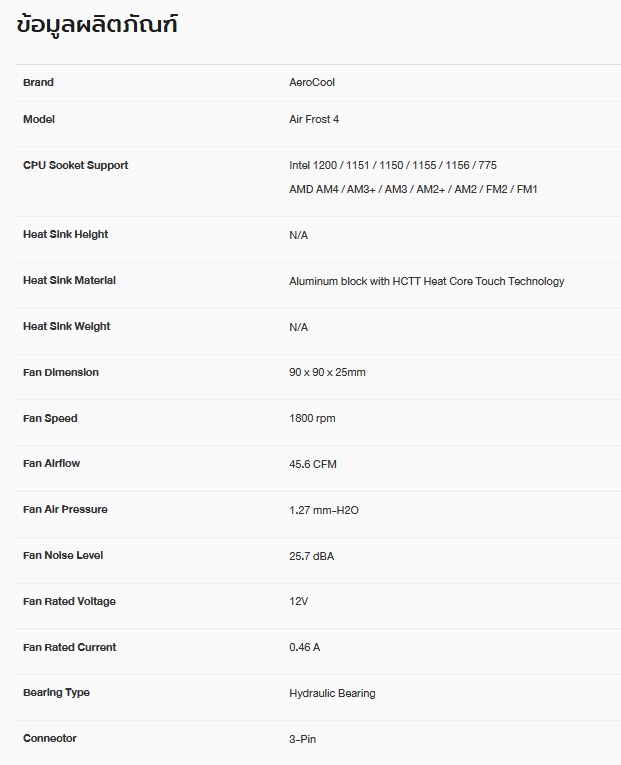Click the 1.27 mm-H2O pressure value
Viewport: 621px width, 765px height.
click(323, 510)
